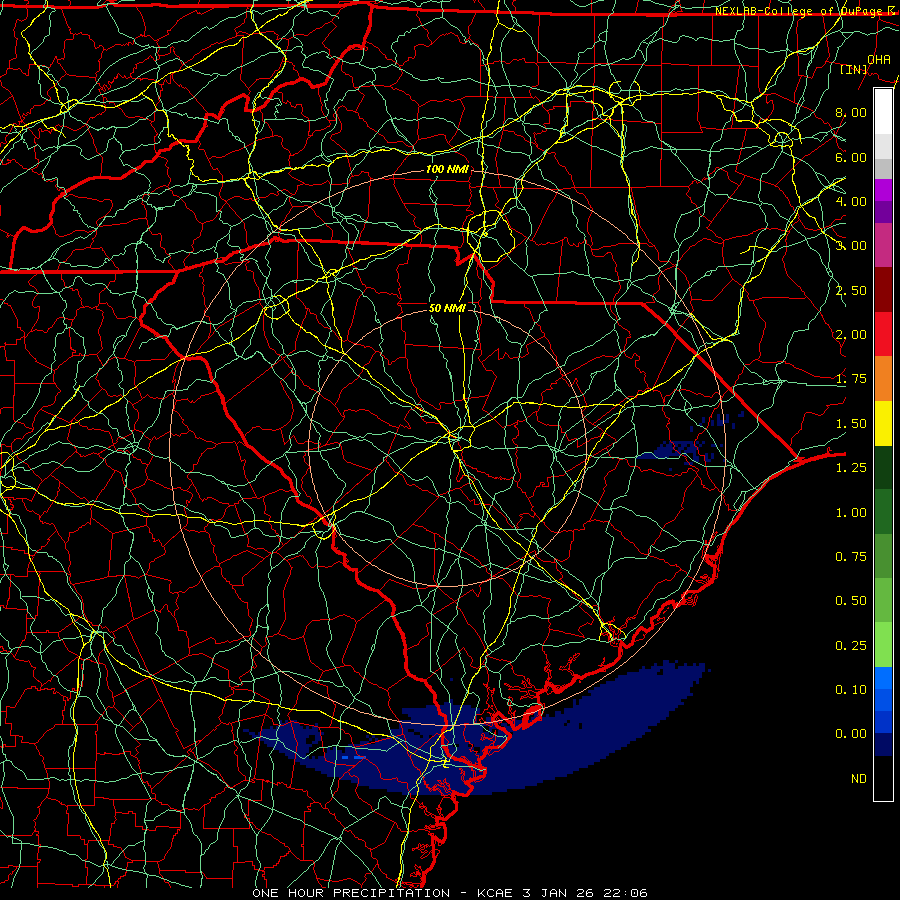This screenshot has height=900, width=900.
Task: Click the 0.00 legend value
Action: (x=851, y=734)
